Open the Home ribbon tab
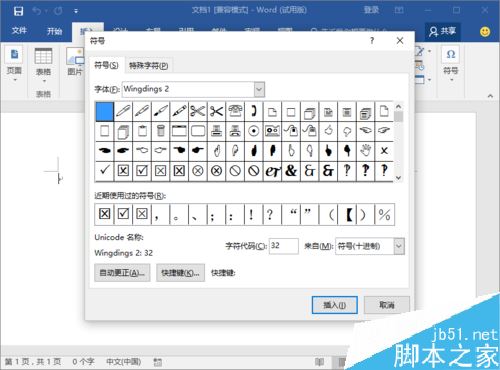The height and width of the screenshot is (370, 500). 54,31
